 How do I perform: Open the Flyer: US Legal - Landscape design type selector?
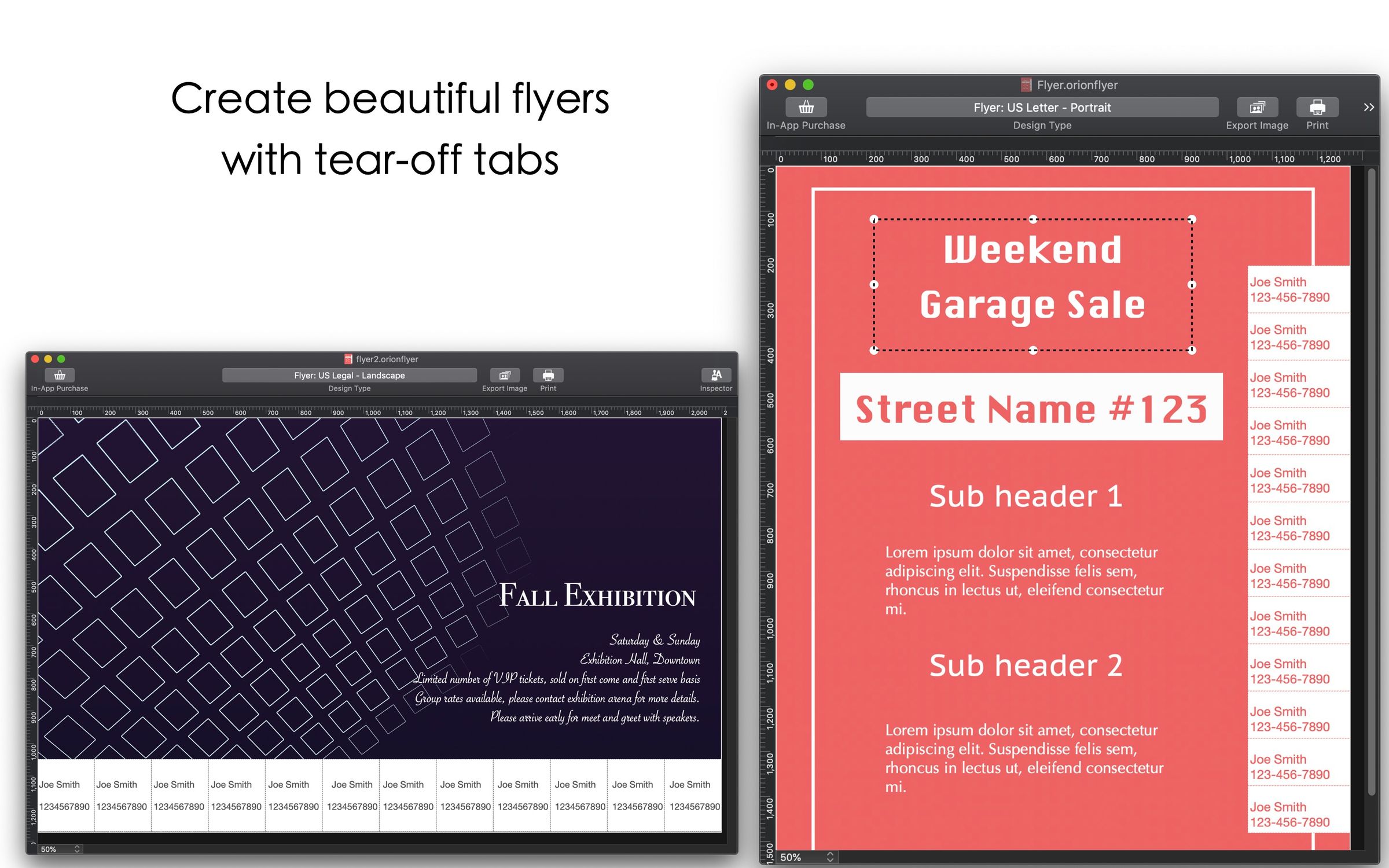(349, 375)
